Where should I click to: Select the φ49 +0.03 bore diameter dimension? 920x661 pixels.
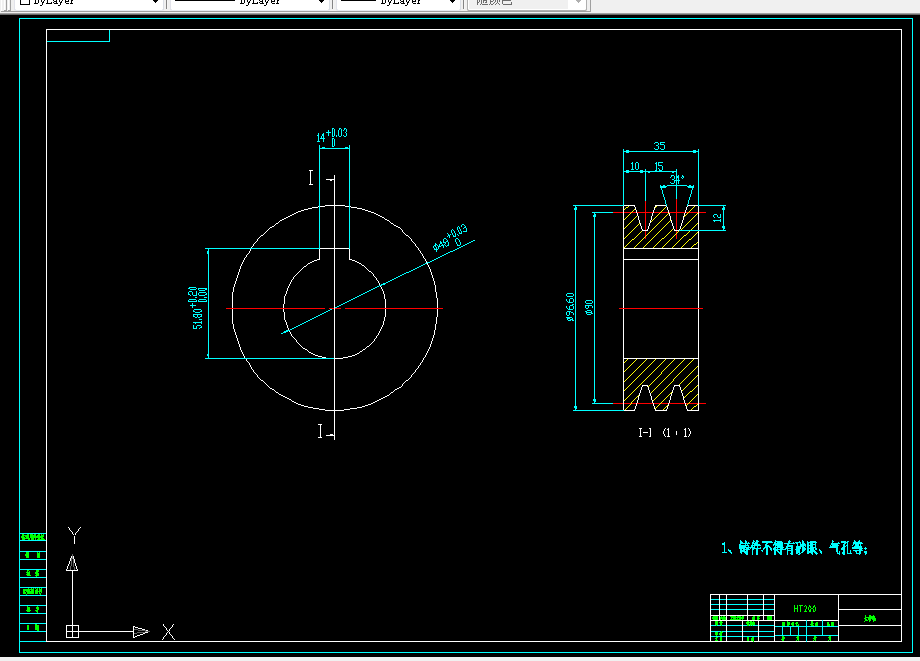click(x=450, y=238)
